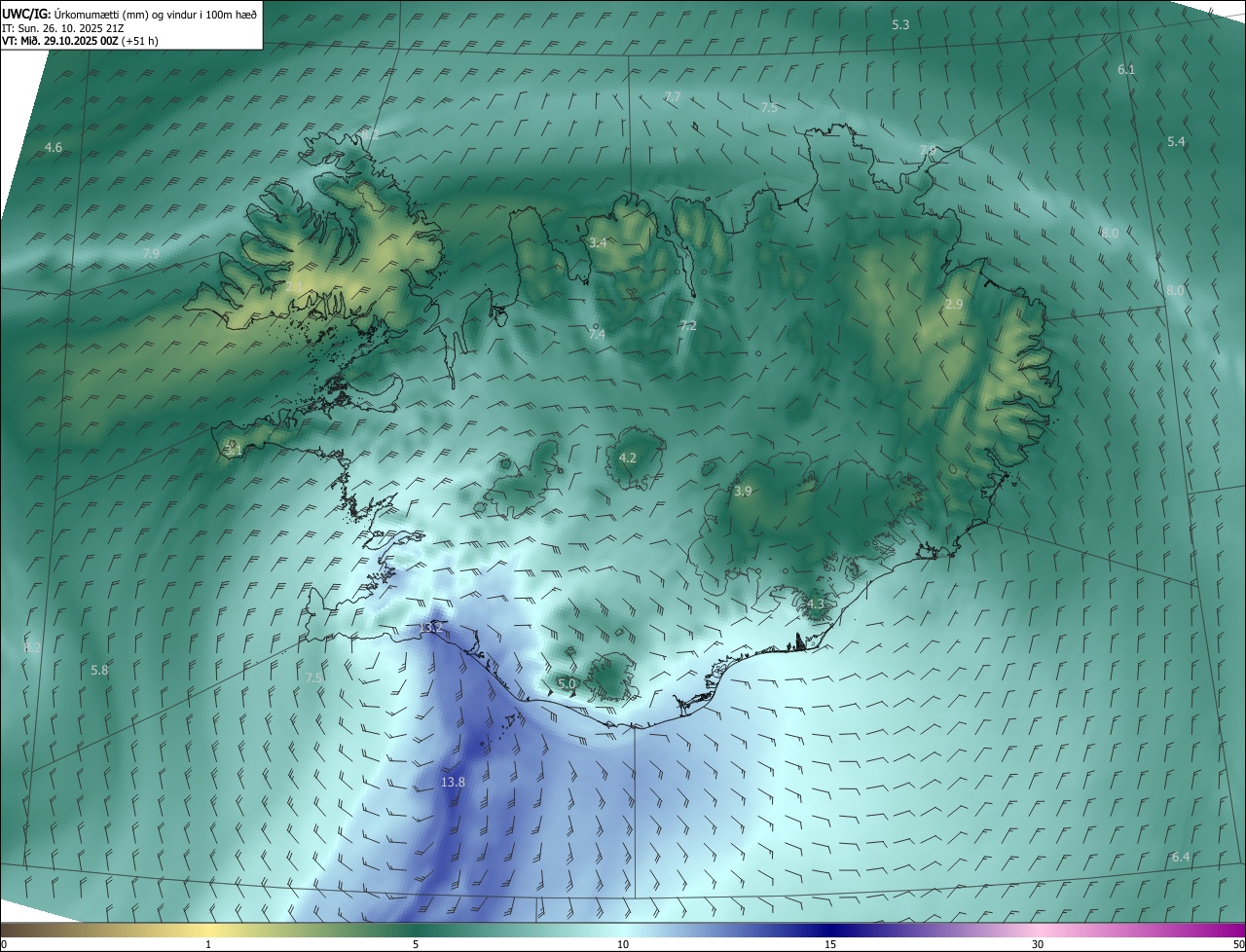Click the 7.2 value label

click(x=688, y=326)
